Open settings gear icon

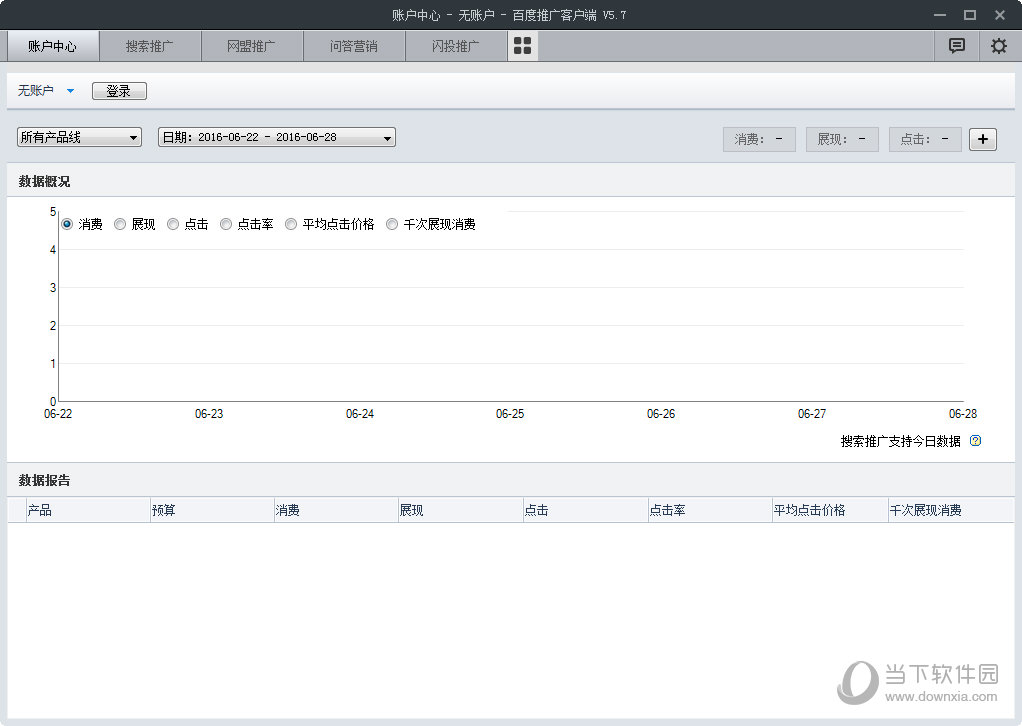pos(998,46)
